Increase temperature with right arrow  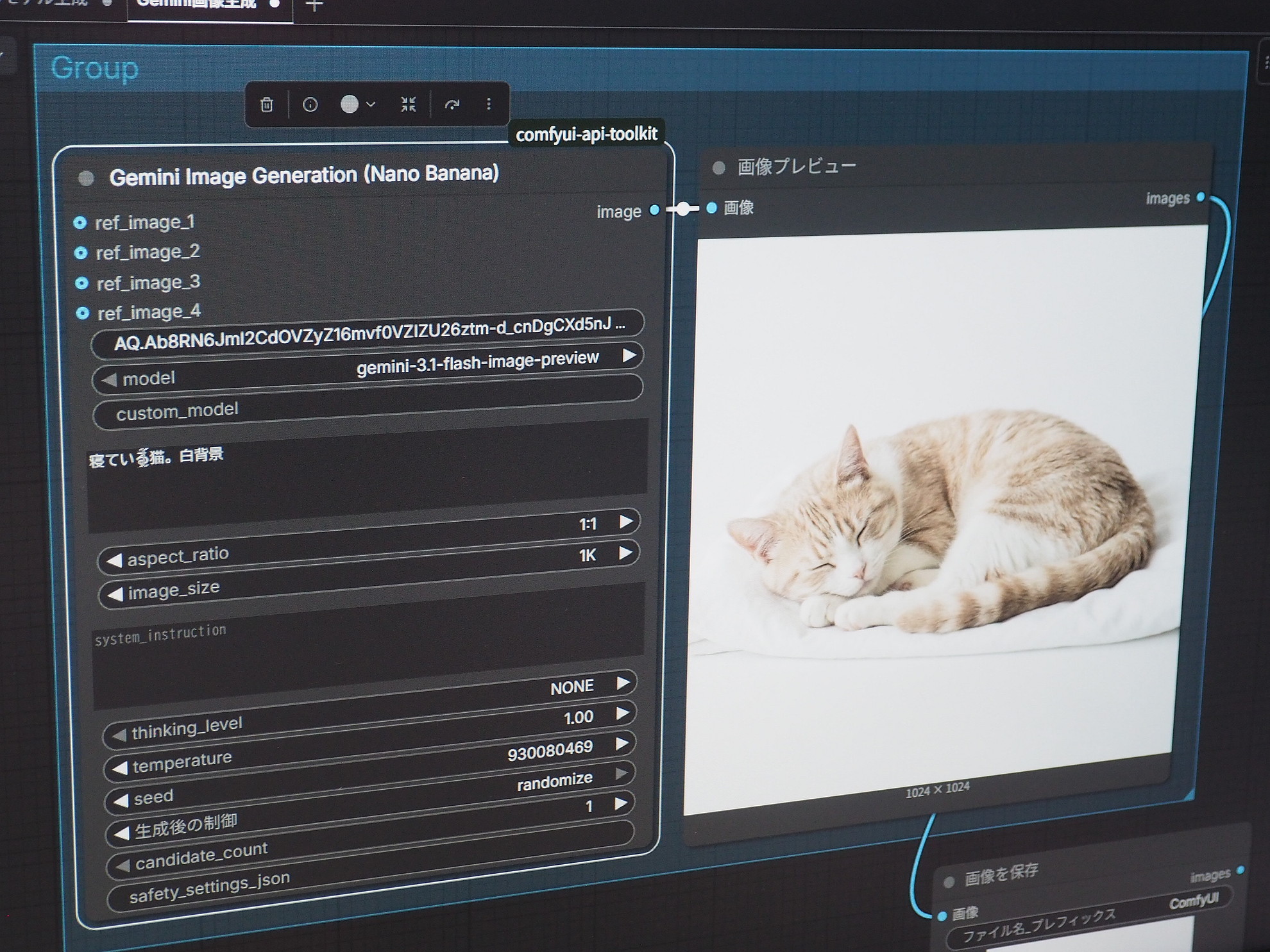[x=622, y=713]
